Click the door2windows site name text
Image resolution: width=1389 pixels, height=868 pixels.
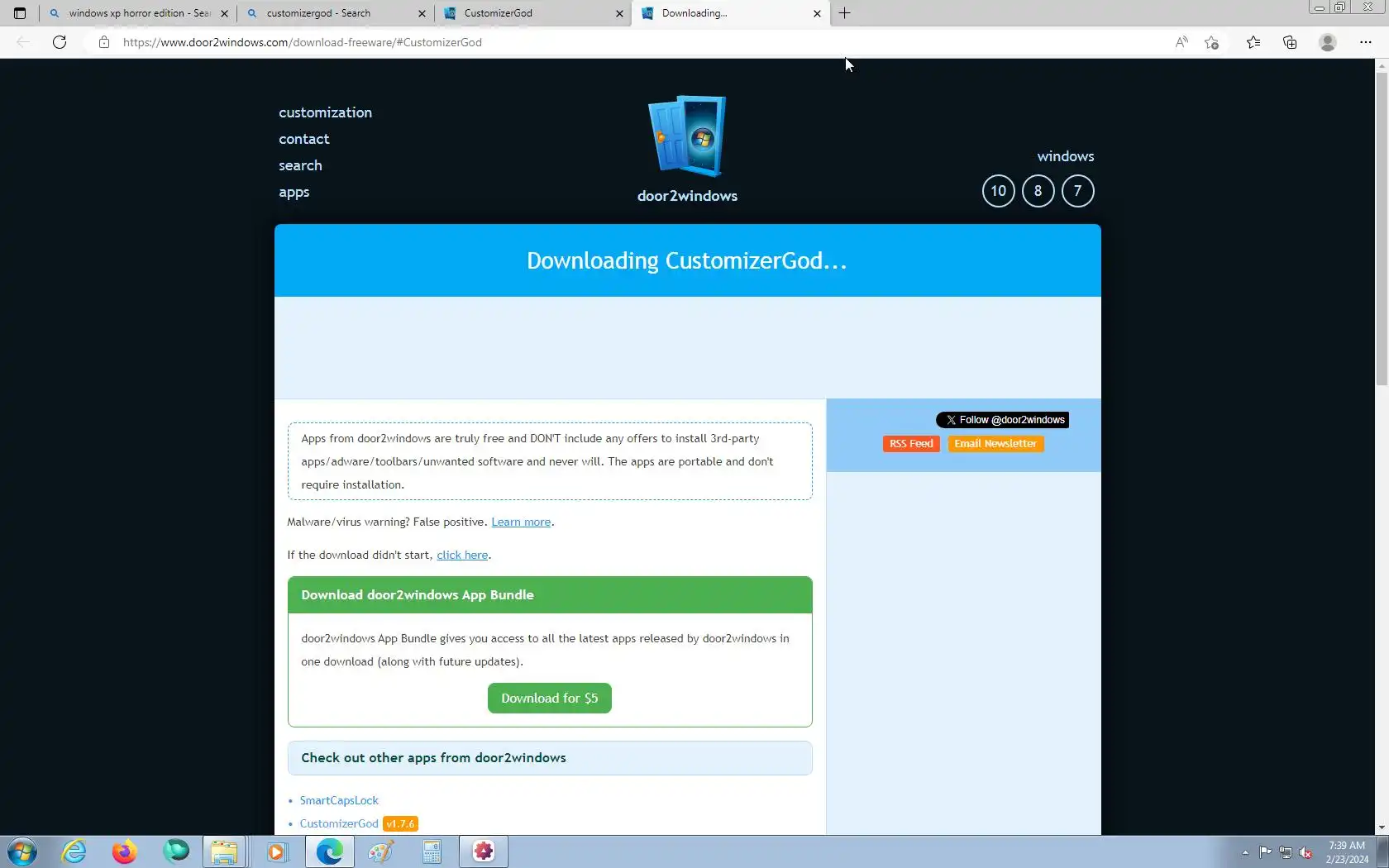tap(687, 196)
